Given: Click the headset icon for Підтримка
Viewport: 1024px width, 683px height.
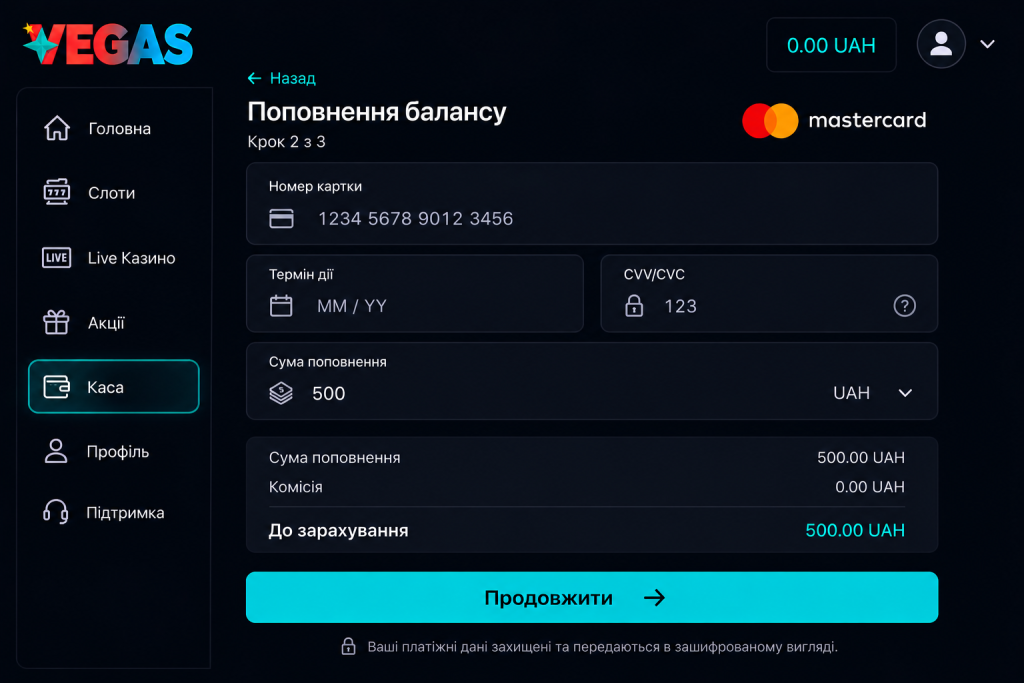Looking at the screenshot, I should pos(56,512).
